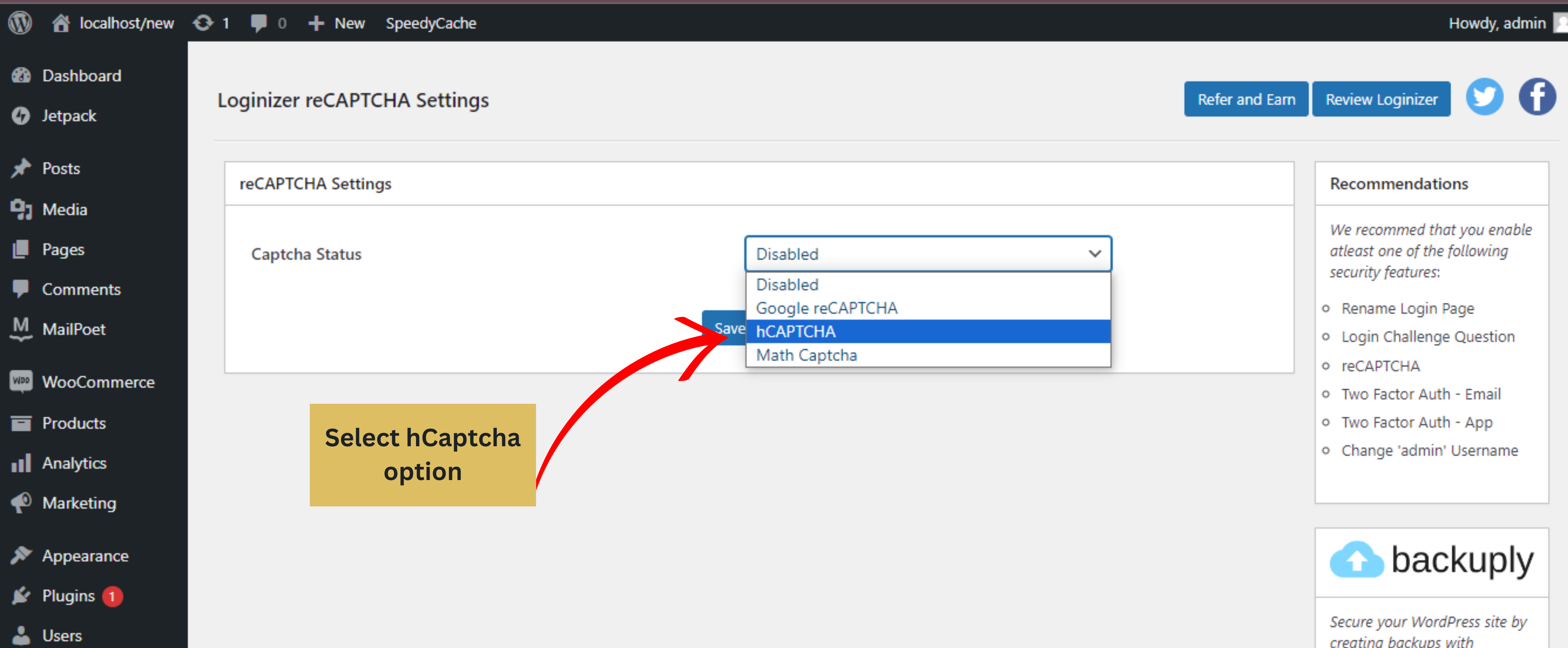Open Posts in the sidebar
This screenshot has width=1568, height=648.
click(x=61, y=169)
